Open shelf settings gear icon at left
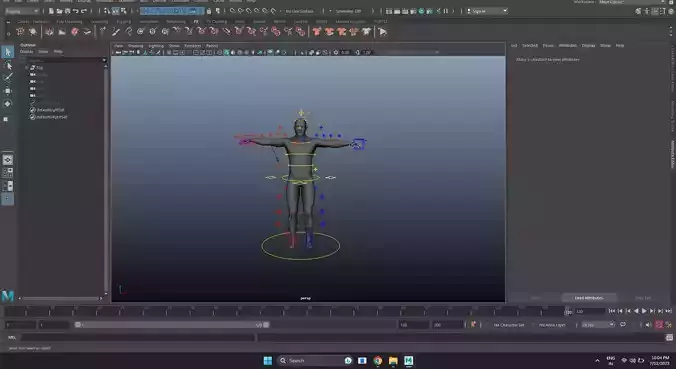The width and height of the screenshot is (676, 369). coord(8,33)
